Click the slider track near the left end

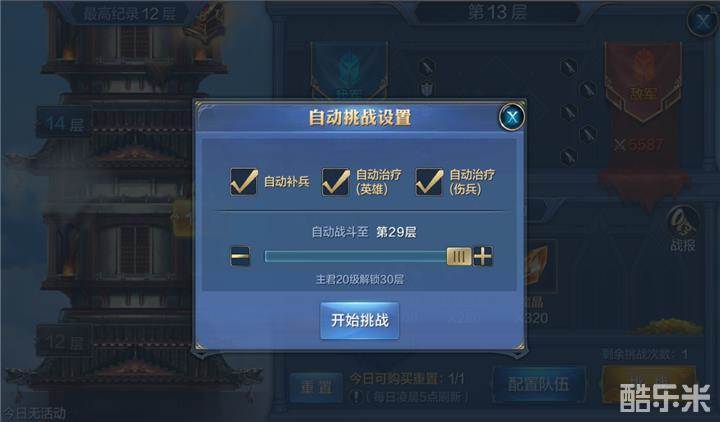[x=276, y=256]
